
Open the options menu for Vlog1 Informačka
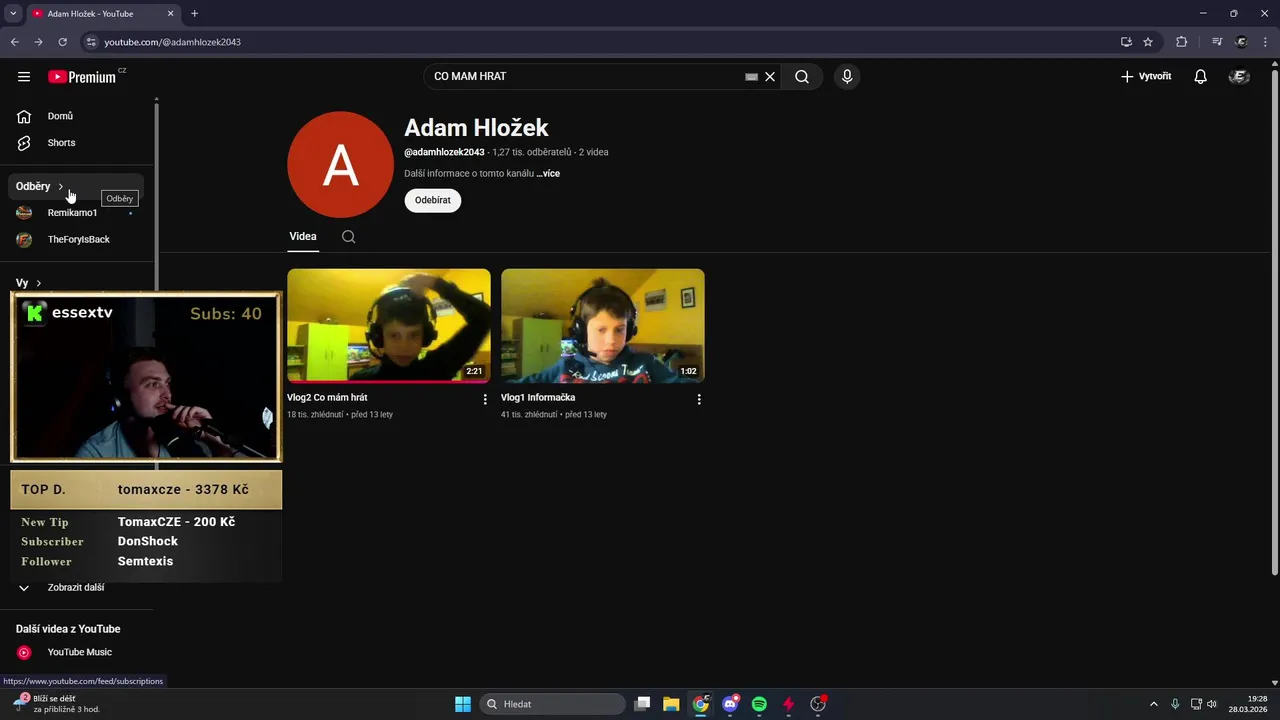(699, 400)
